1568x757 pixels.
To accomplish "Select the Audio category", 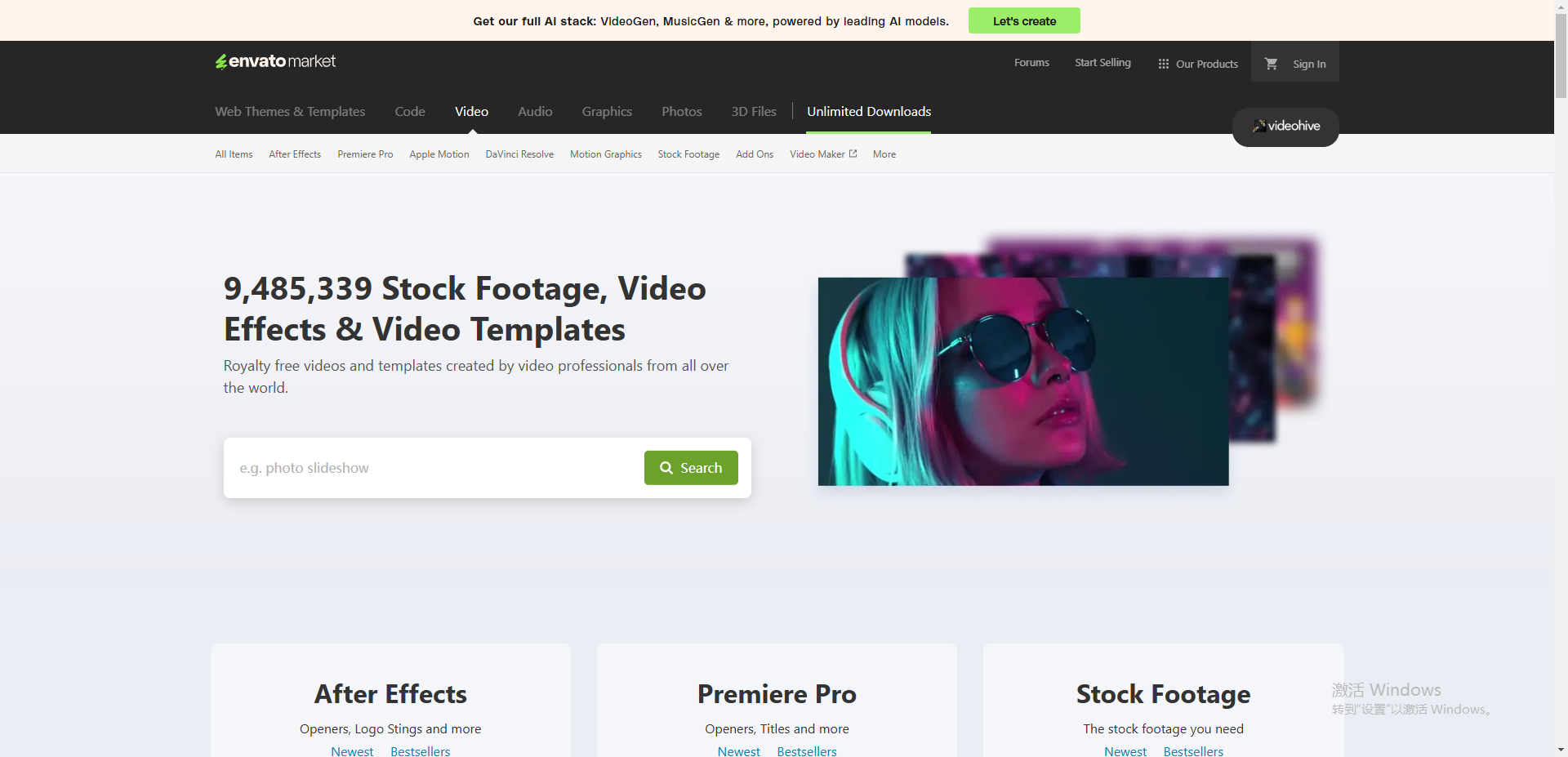I will coord(535,111).
